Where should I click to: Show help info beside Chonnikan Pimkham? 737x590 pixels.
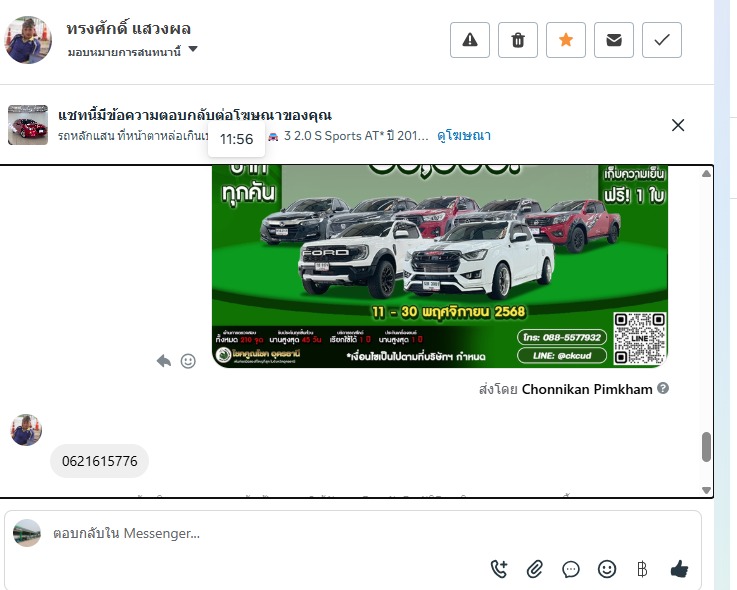pyautogui.click(x=663, y=388)
